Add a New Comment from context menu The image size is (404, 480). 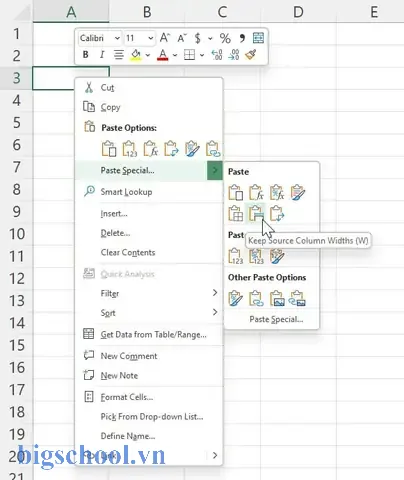click(x=149, y=356)
